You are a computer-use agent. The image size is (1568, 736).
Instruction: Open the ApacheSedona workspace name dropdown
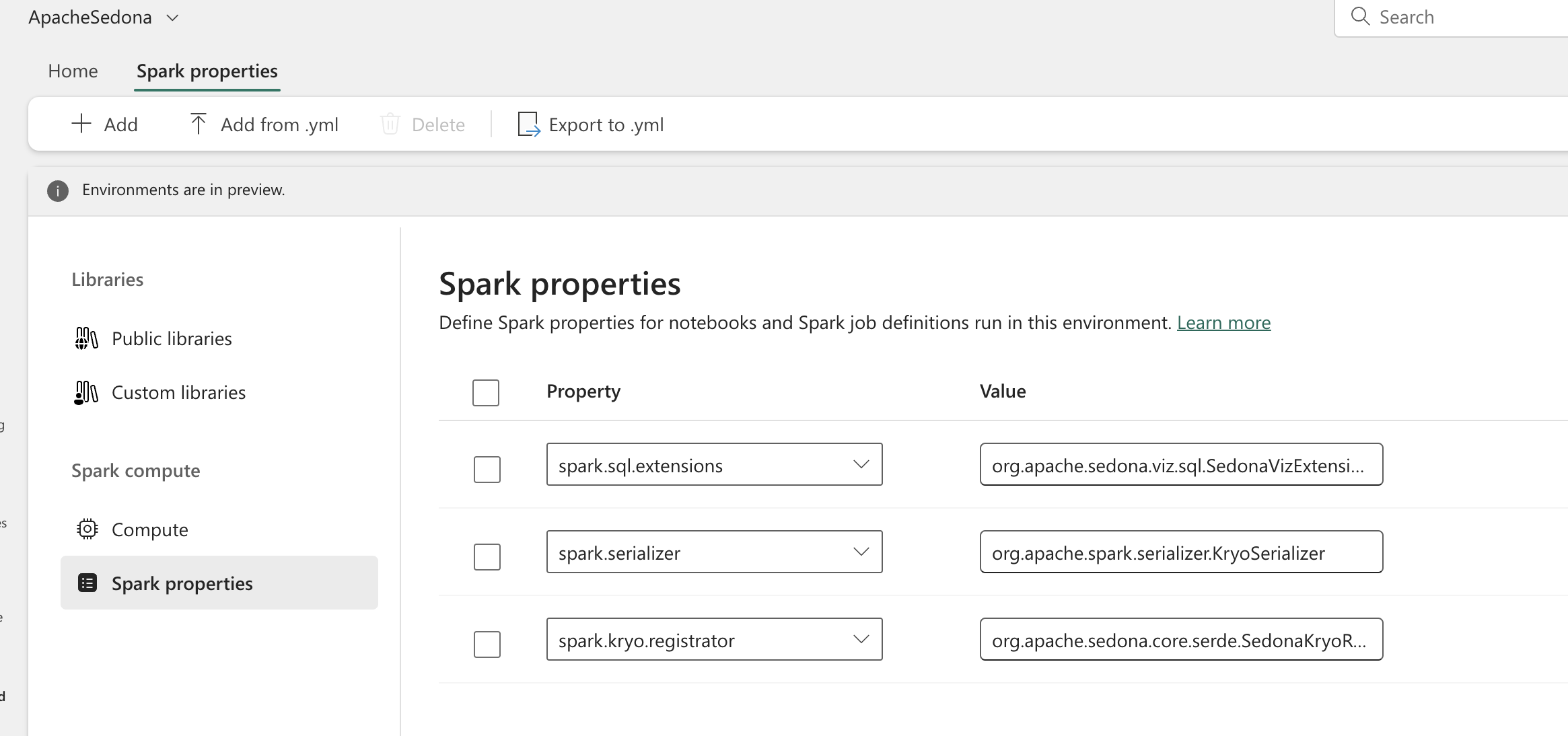172,17
